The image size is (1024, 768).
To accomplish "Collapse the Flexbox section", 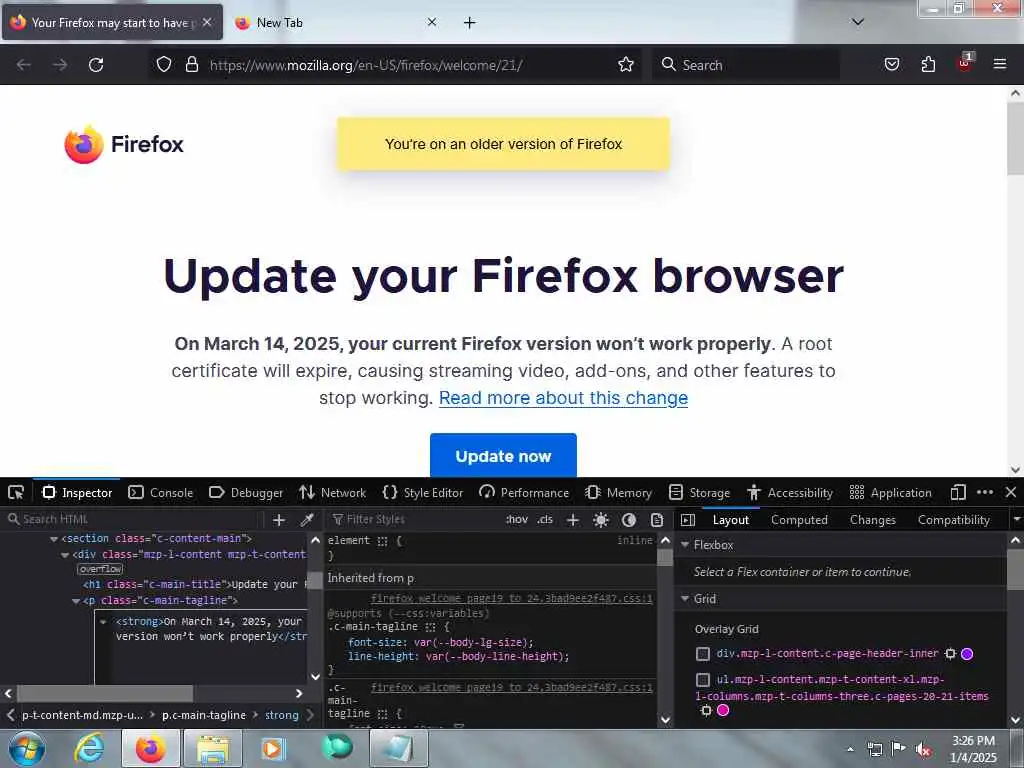I will coord(685,544).
